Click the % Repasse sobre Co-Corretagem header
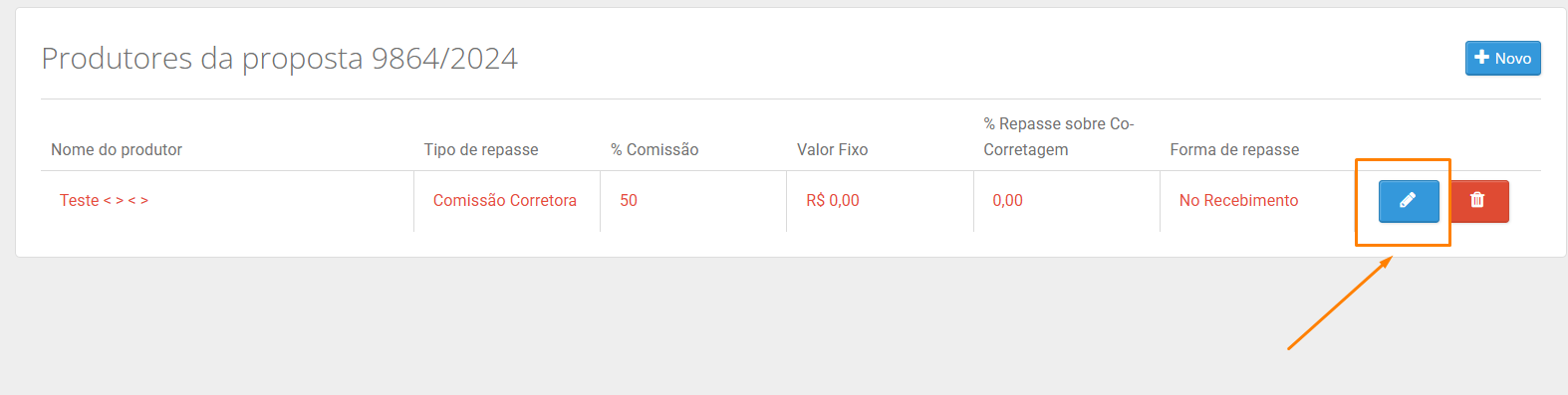1568x395 pixels. 1059,136
